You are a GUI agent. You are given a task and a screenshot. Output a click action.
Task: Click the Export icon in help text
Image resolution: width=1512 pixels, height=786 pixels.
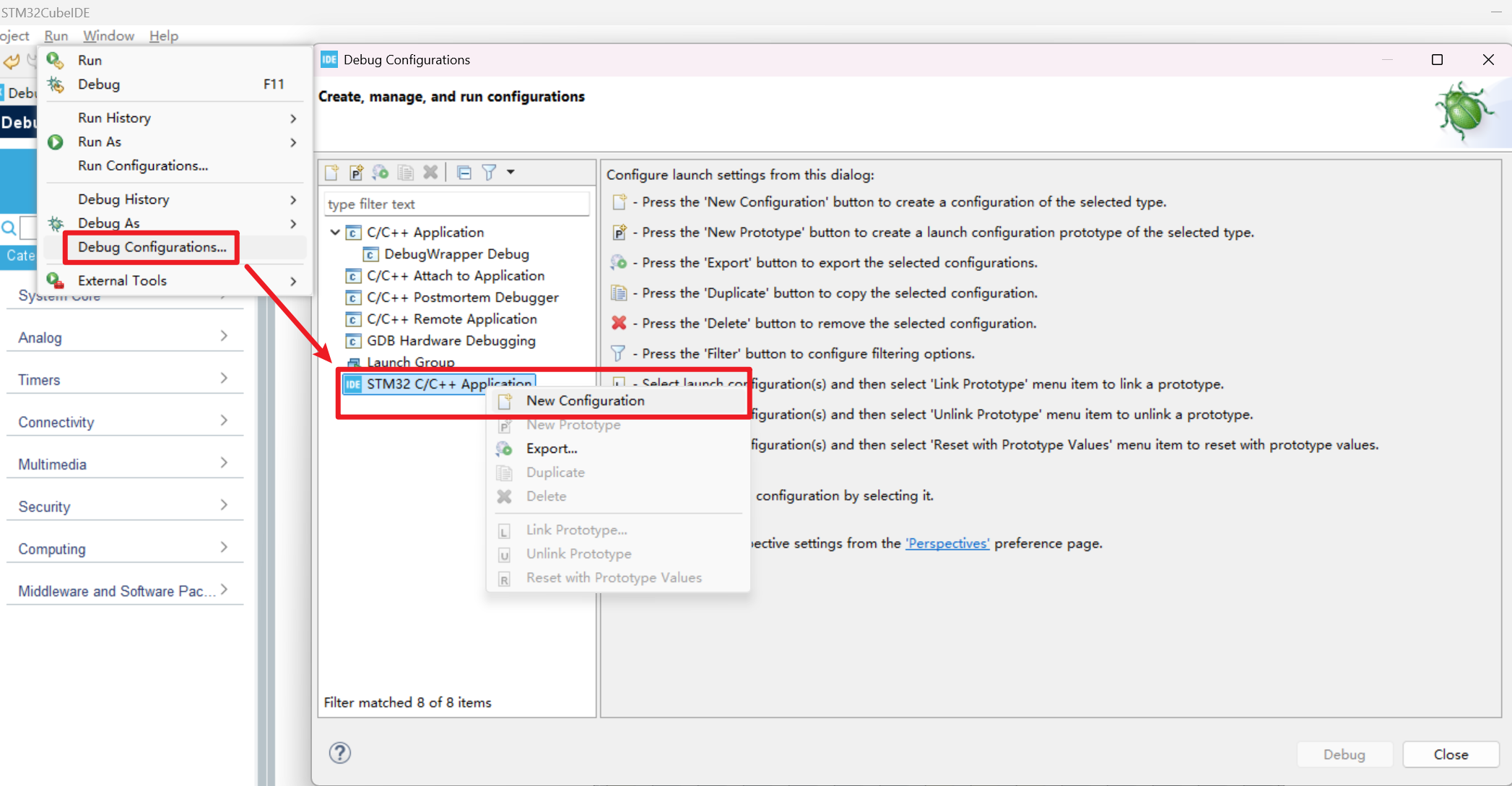pos(619,262)
